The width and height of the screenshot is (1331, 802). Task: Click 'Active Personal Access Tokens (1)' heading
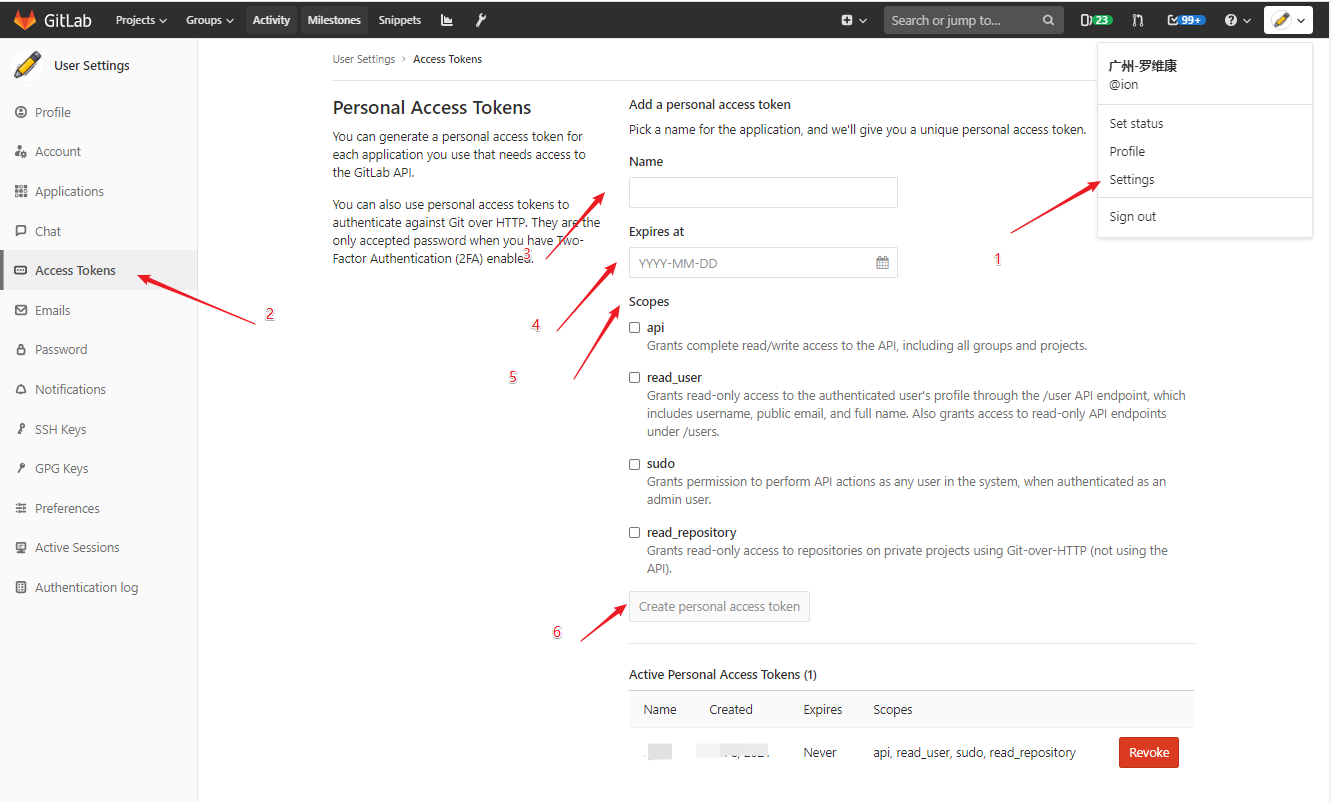pyautogui.click(x=723, y=675)
